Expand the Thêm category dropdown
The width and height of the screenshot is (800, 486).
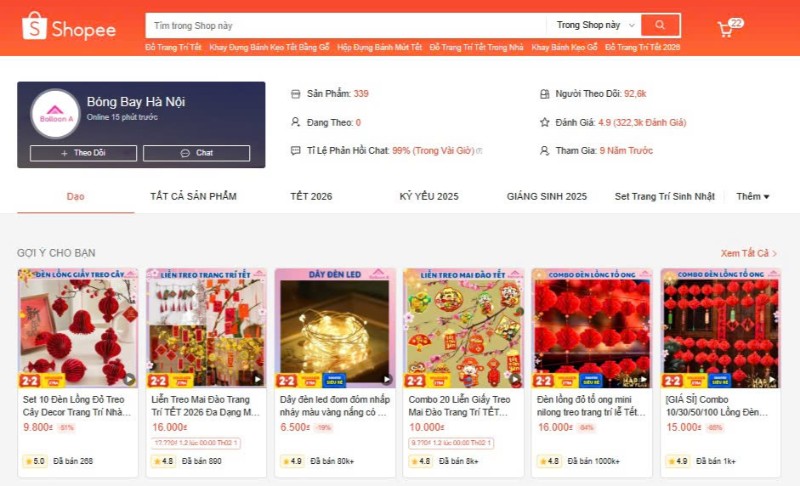(x=753, y=196)
